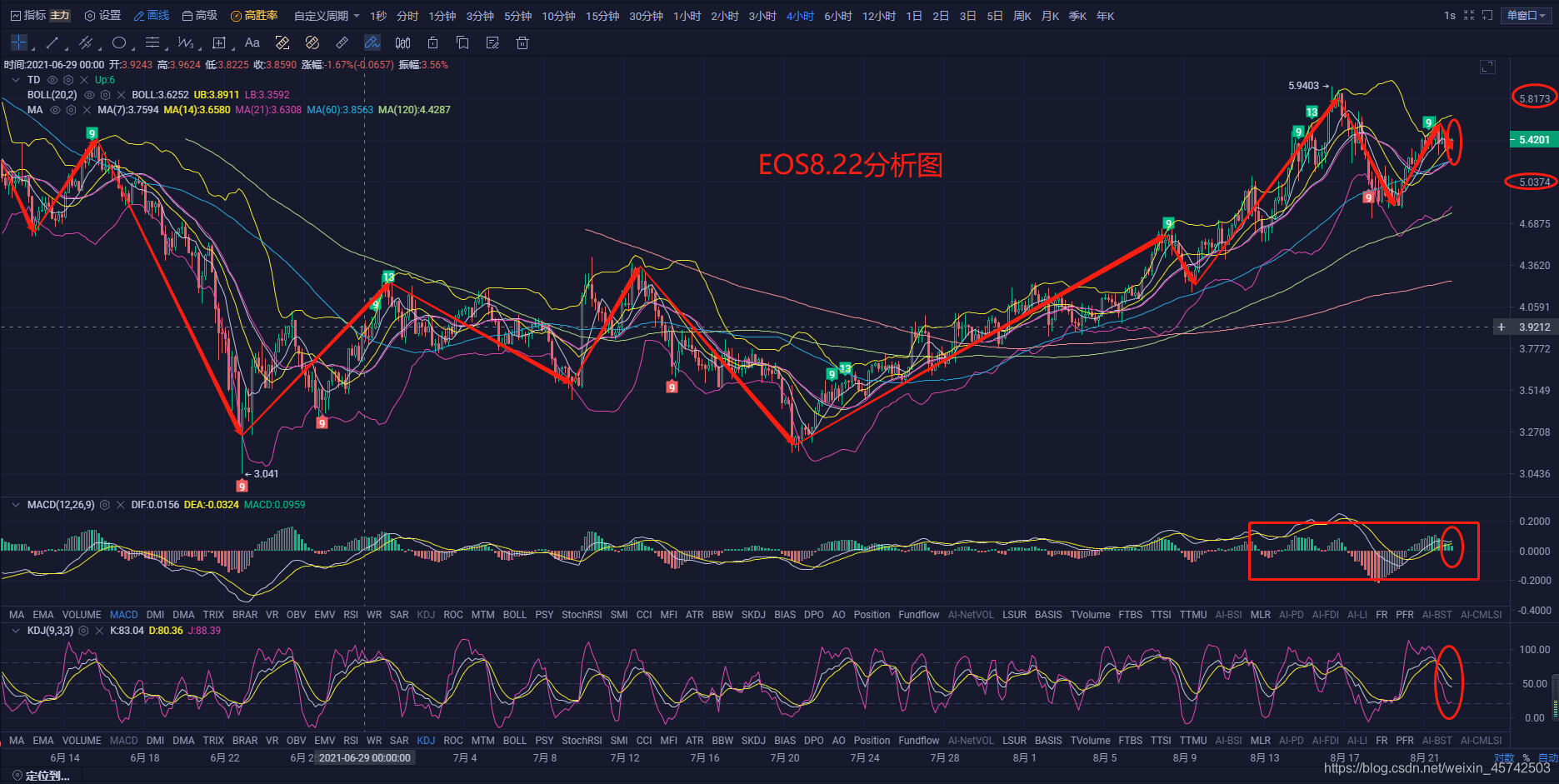Collapse the TD indicator row chevron
The image size is (1559, 784).
[x=16, y=80]
